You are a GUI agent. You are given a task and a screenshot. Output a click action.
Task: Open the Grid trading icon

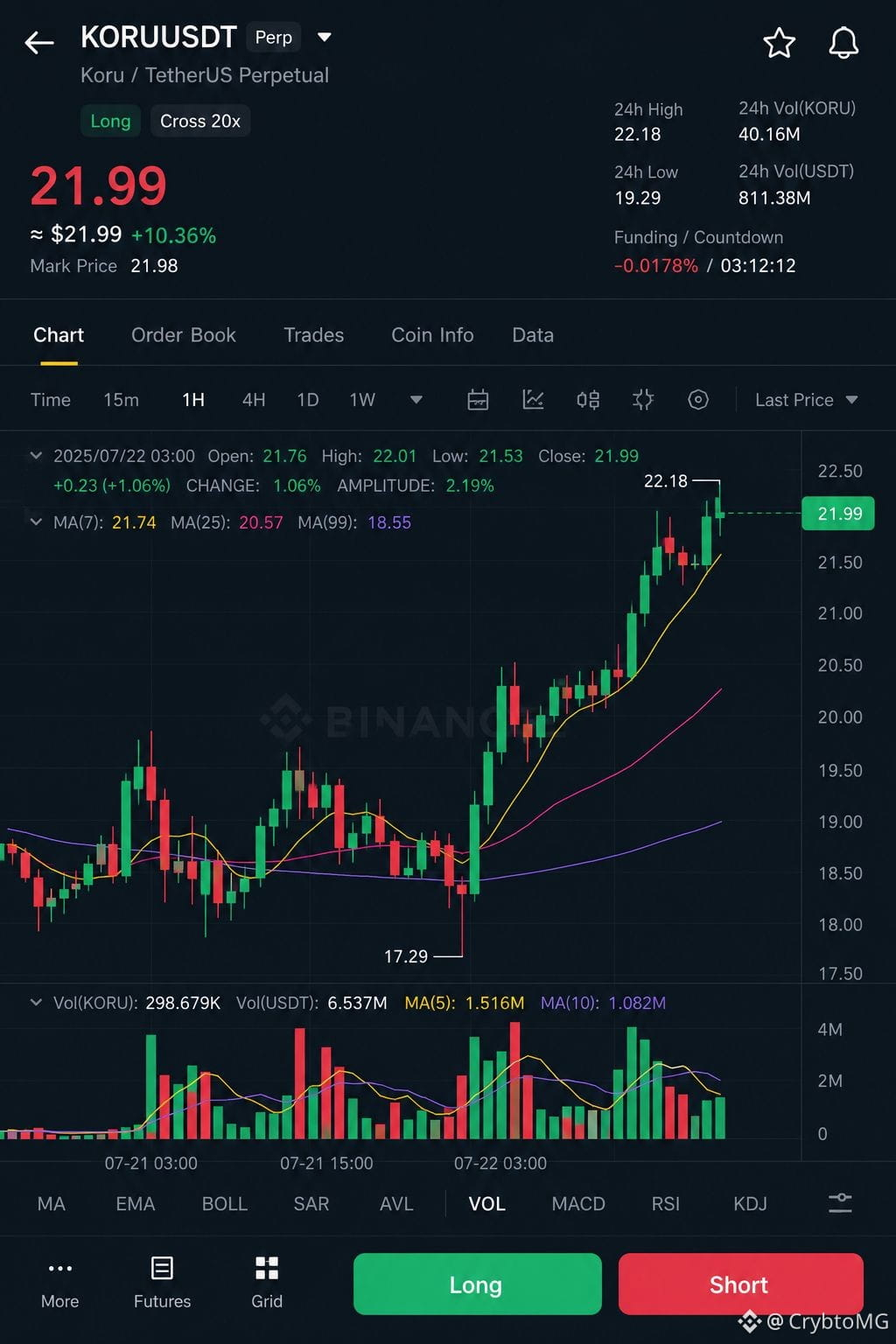(267, 1268)
